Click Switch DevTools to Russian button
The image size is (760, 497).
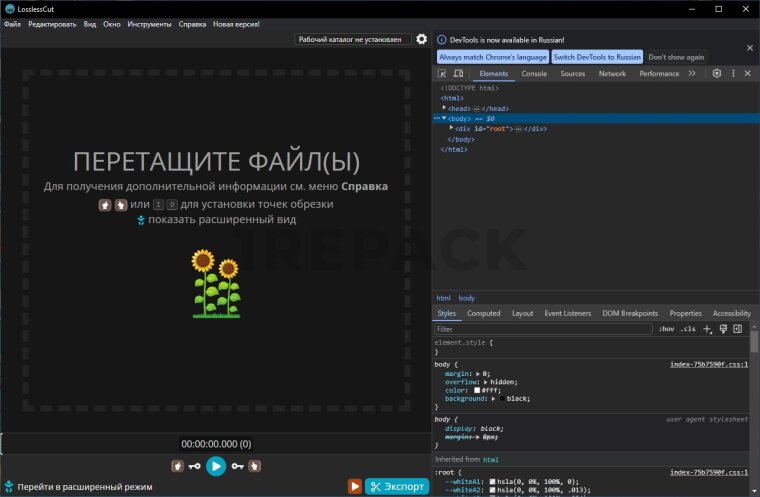coord(597,57)
